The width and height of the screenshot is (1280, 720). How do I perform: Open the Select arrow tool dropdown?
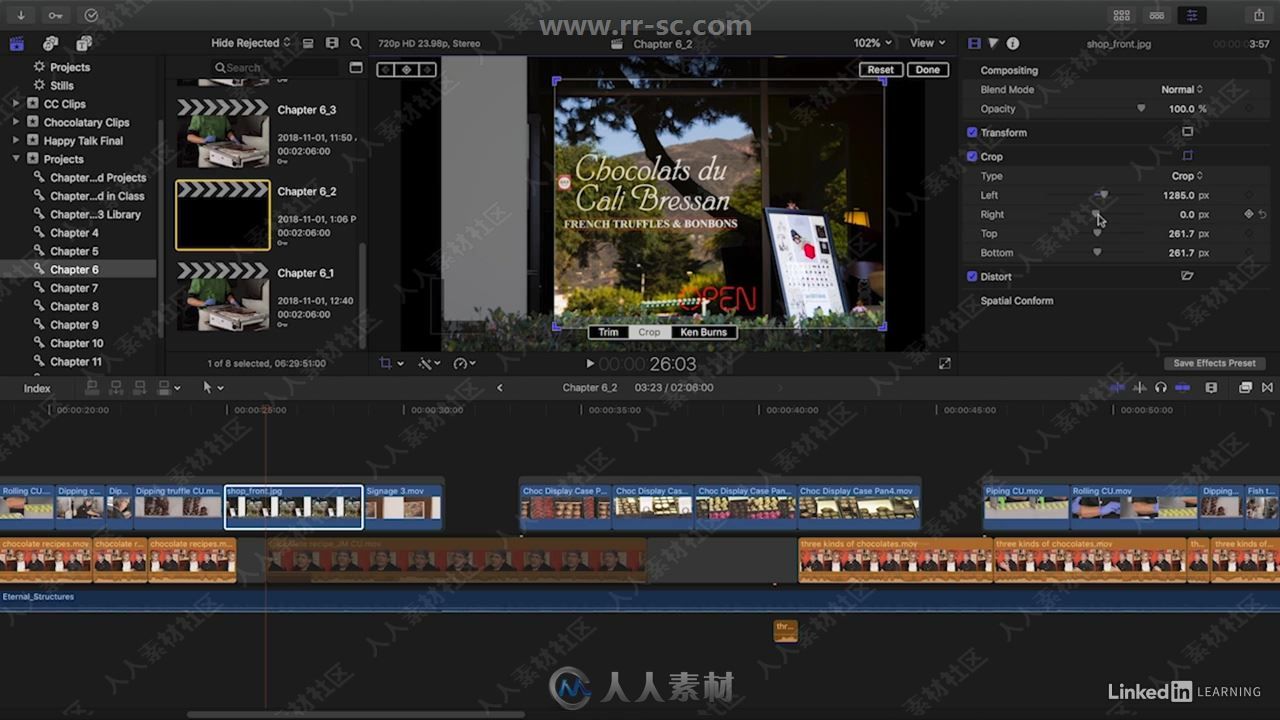pyautogui.click(x=213, y=387)
